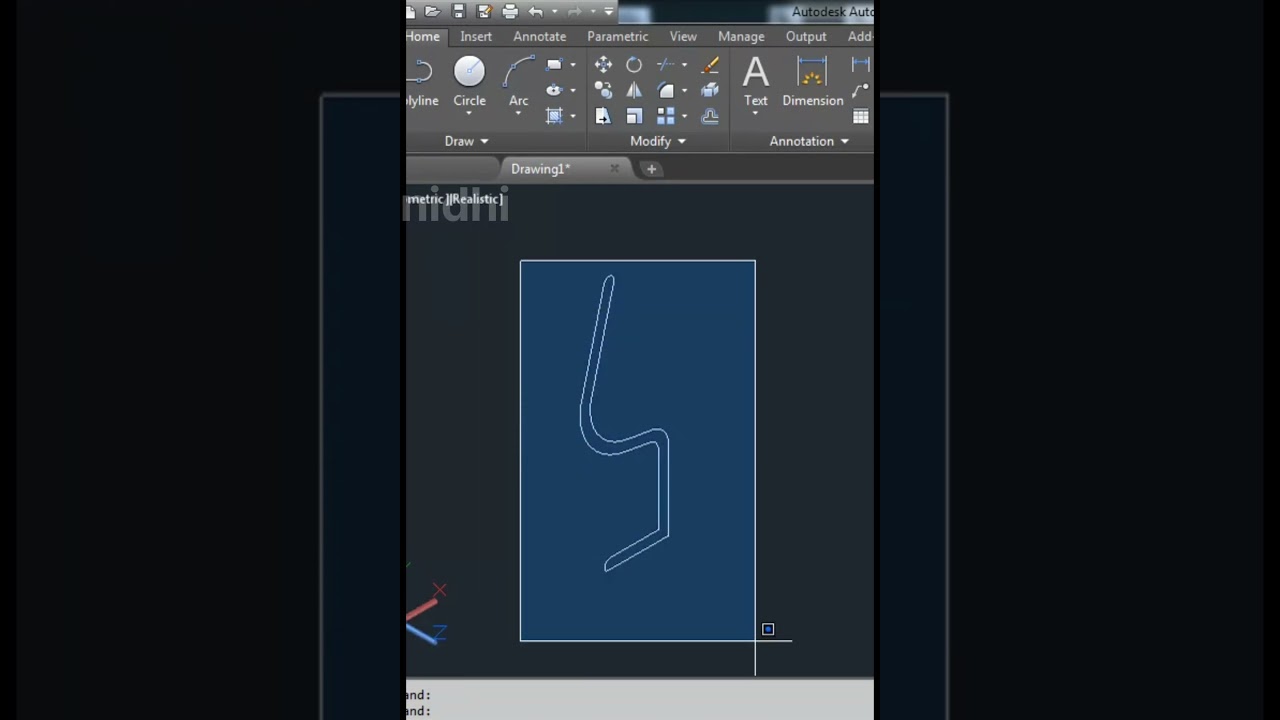Open the Ellipse tool dropdown arrow

(x=572, y=90)
